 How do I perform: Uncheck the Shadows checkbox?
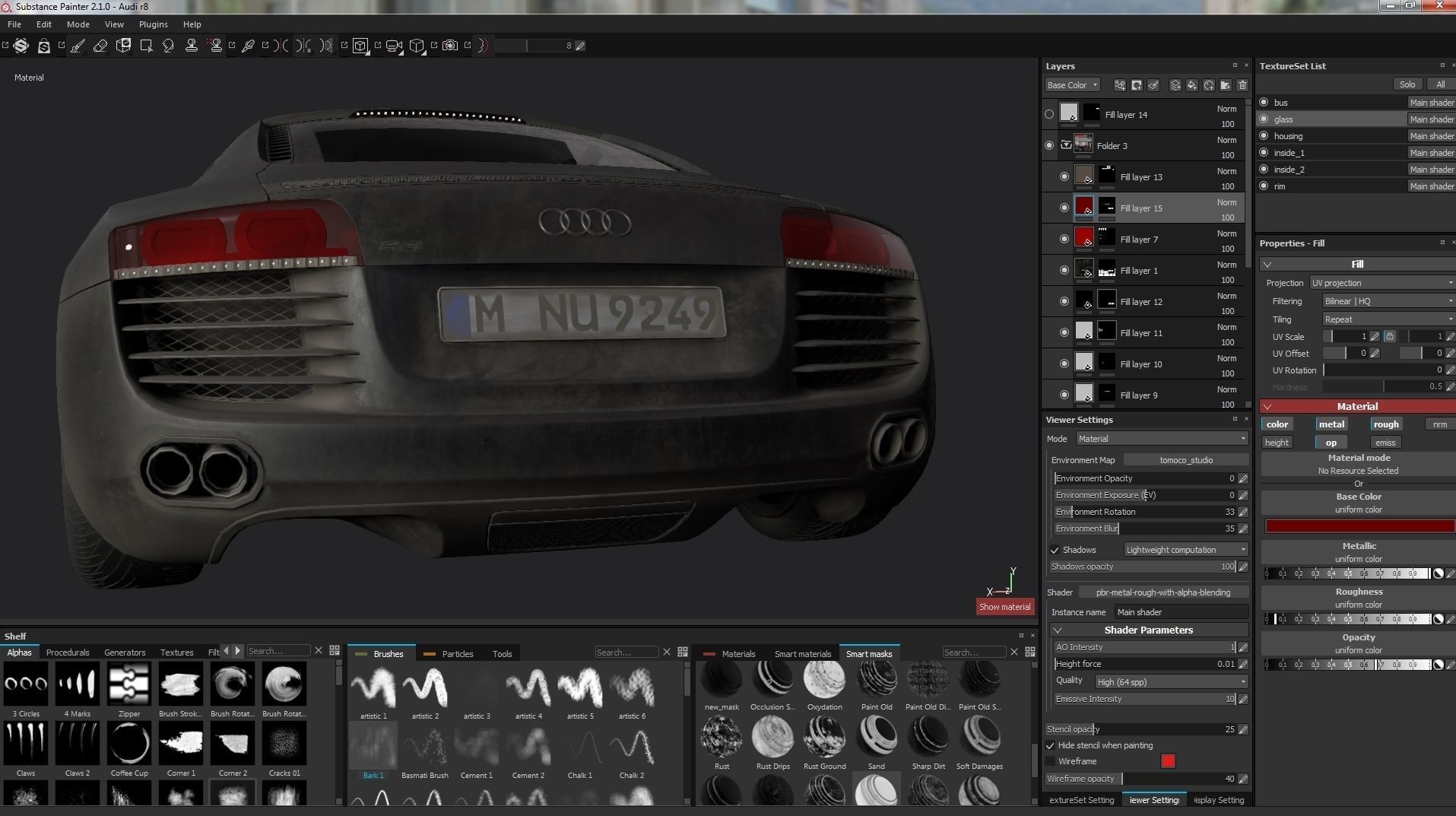[1055, 550]
